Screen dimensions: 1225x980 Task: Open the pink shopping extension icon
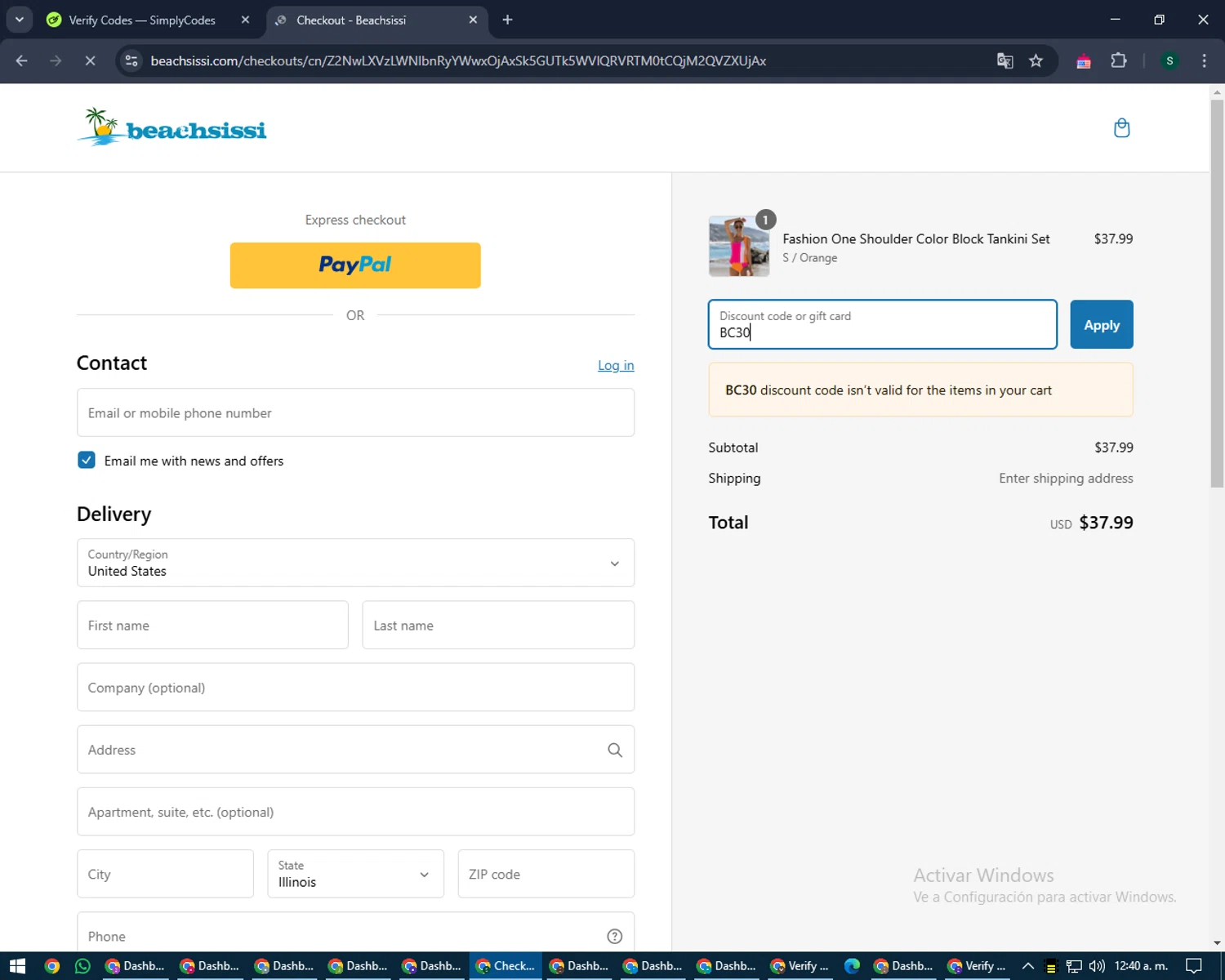tap(1084, 61)
